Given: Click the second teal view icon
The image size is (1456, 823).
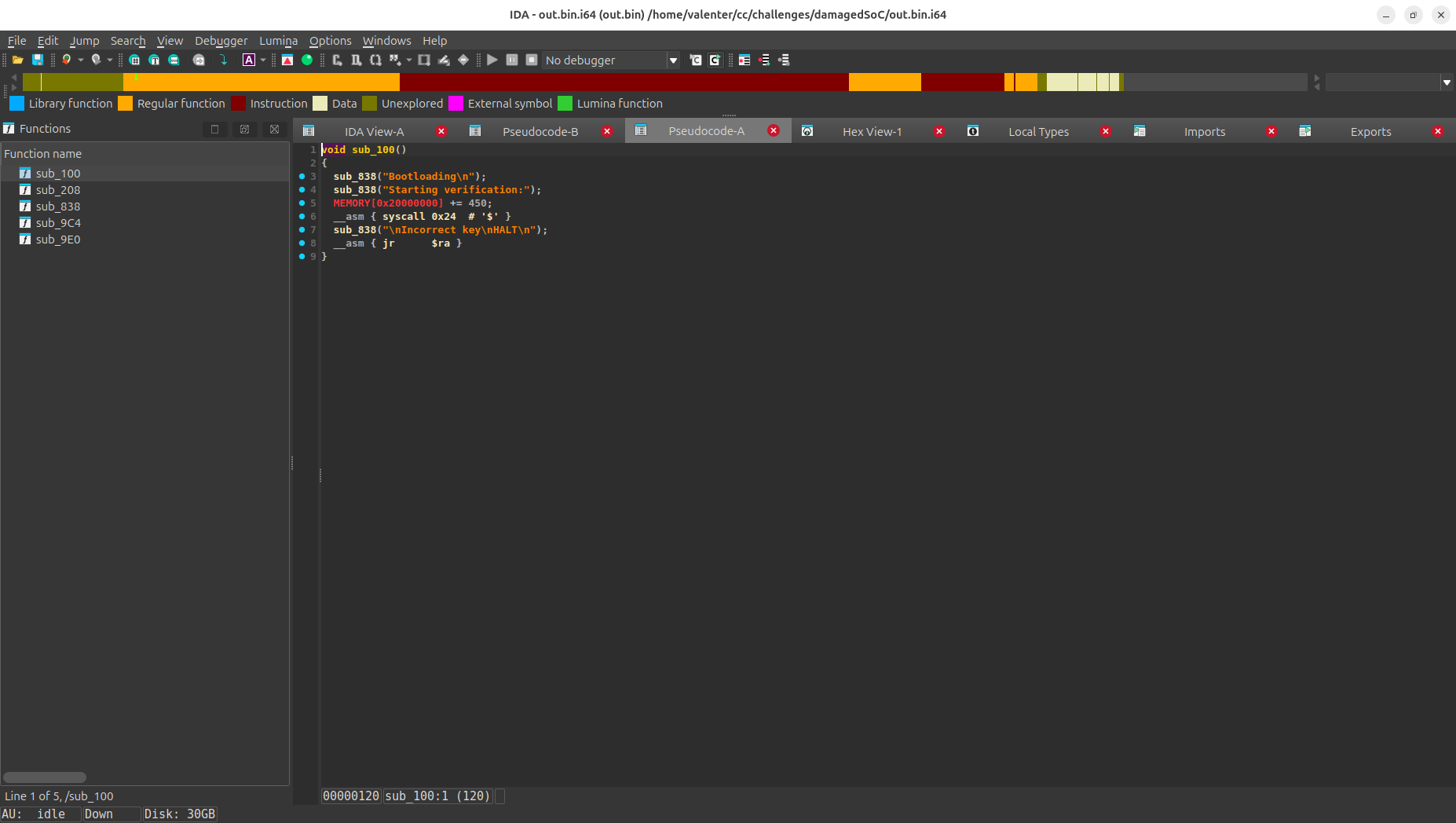Looking at the screenshot, I should click(154, 60).
